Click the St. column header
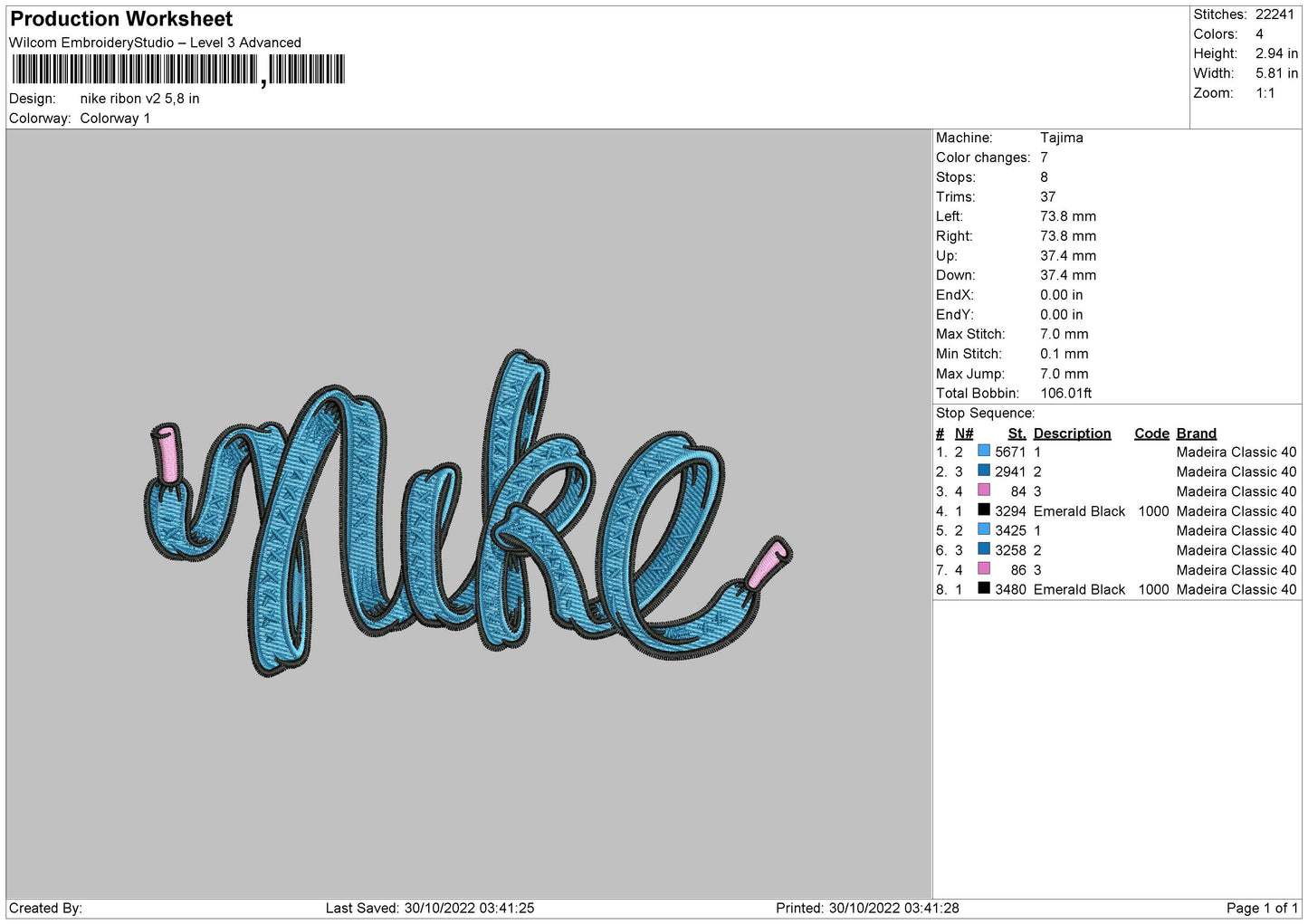The width and height of the screenshot is (1308, 924). click(x=1017, y=433)
